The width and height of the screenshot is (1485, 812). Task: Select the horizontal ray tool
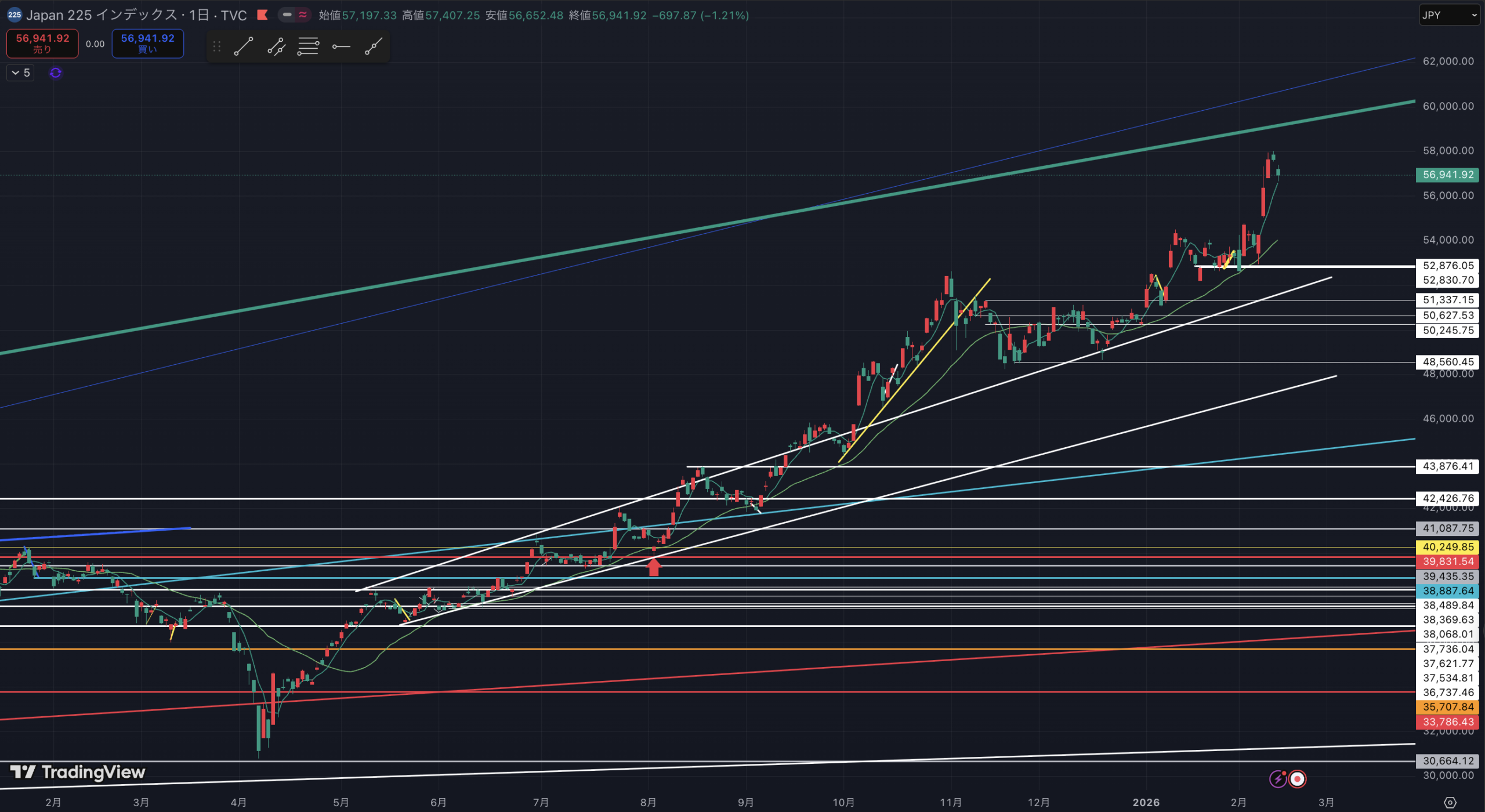tap(341, 46)
